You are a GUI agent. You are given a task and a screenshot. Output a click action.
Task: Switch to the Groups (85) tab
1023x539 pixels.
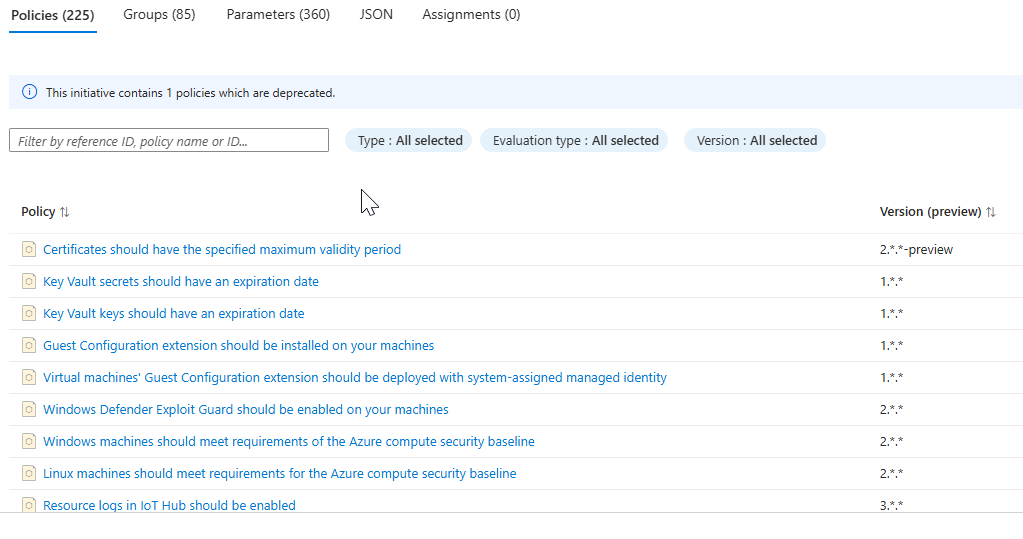[x=159, y=15]
